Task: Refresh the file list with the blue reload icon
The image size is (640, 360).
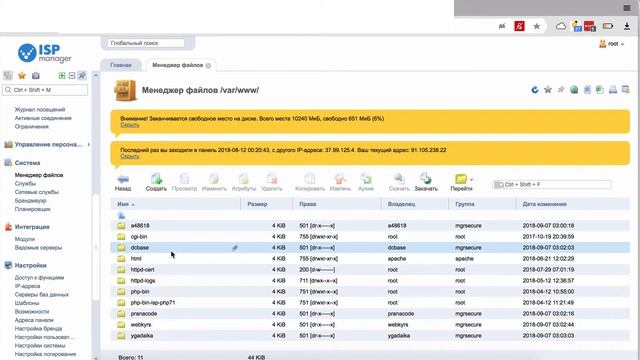Action: (x=535, y=90)
